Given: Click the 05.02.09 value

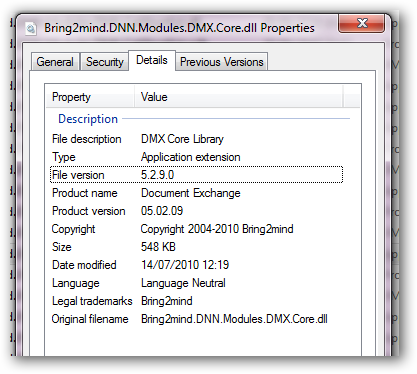Looking at the screenshot, I should 162,211.
